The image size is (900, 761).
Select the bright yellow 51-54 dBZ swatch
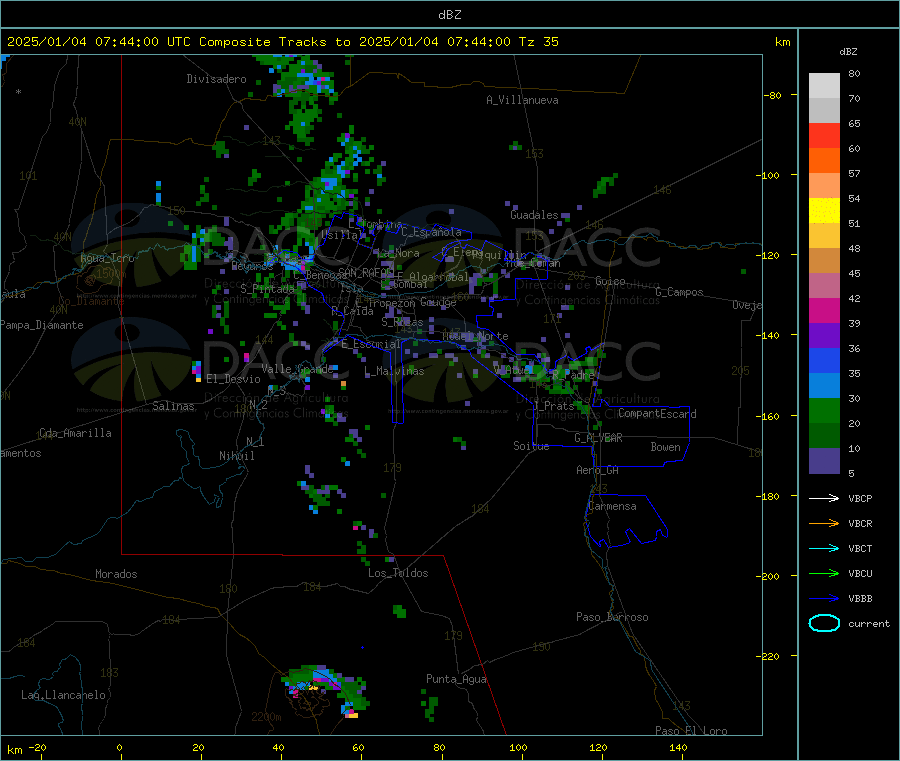(x=824, y=211)
